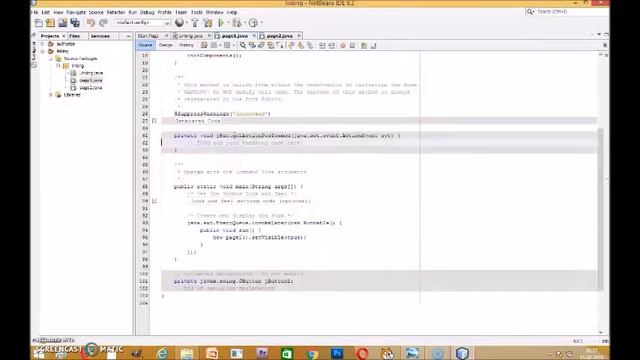Screen dimensions: 640x360
Task: Click the Uncomment code icon in editor toolbar
Action: [x=373, y=45]
